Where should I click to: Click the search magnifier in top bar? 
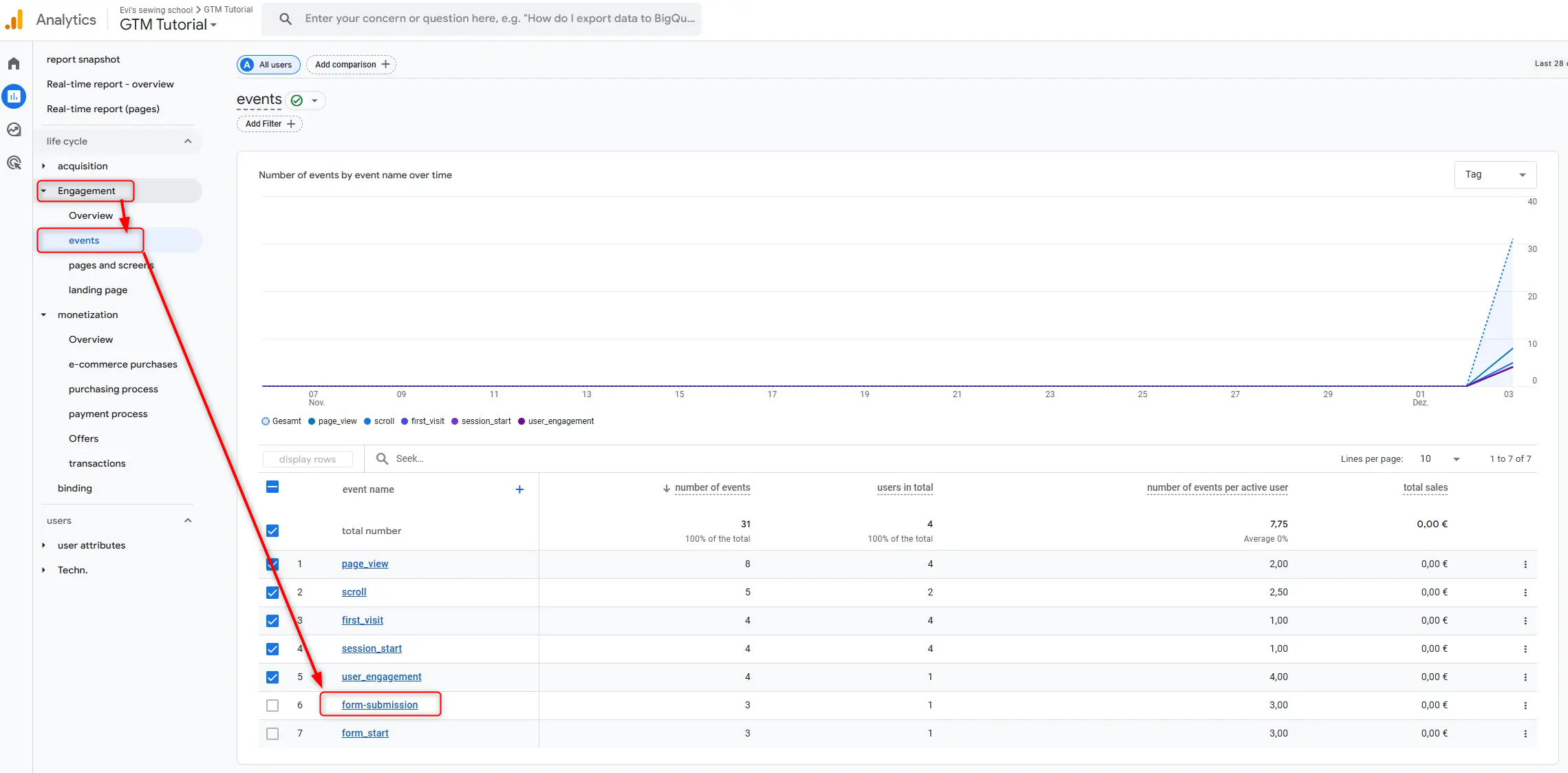tap(285, 19)
